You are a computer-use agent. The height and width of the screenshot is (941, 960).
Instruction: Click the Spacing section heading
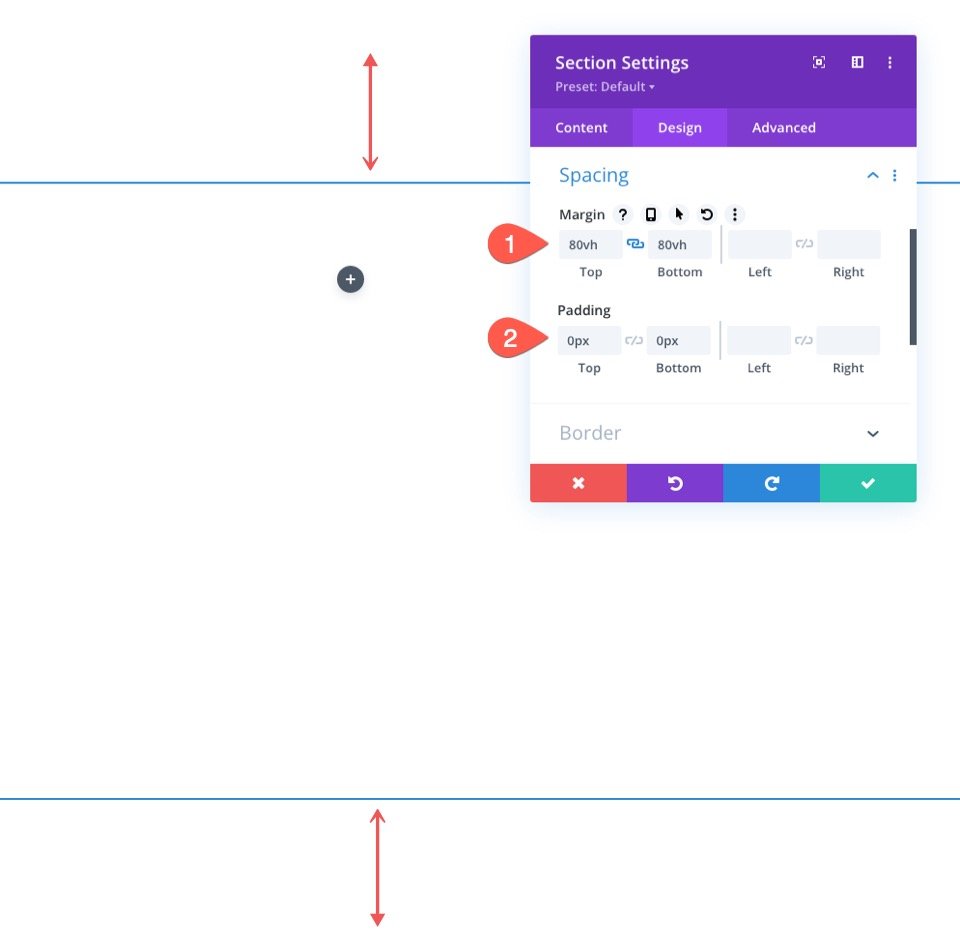click(594, 176)
